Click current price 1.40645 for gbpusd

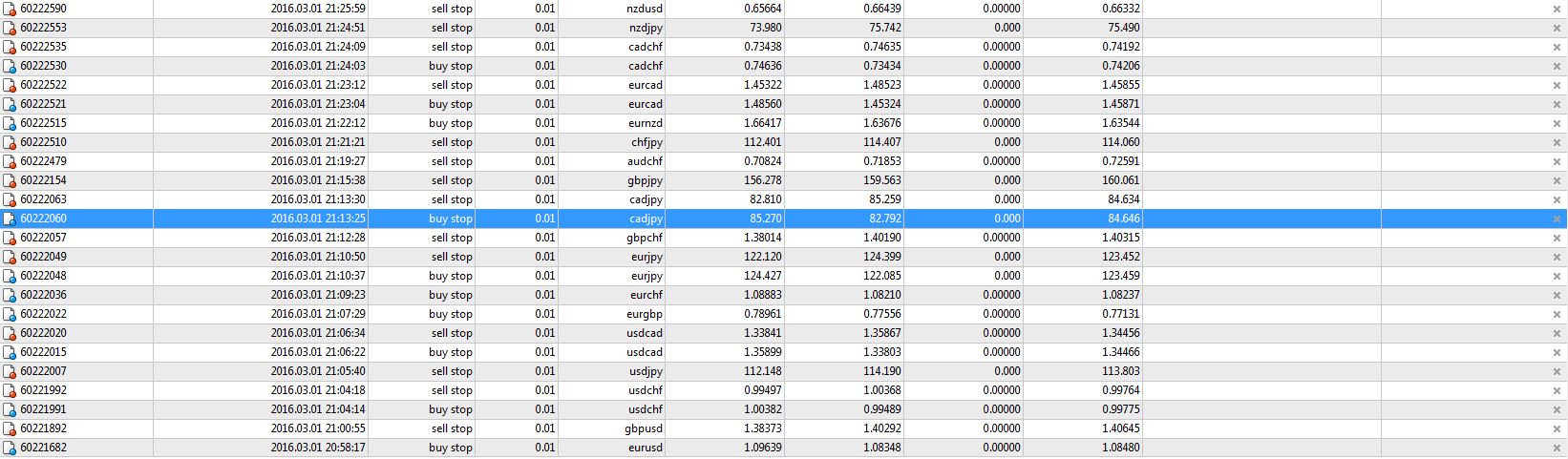pyautogui.click(x=1120, y=428)
